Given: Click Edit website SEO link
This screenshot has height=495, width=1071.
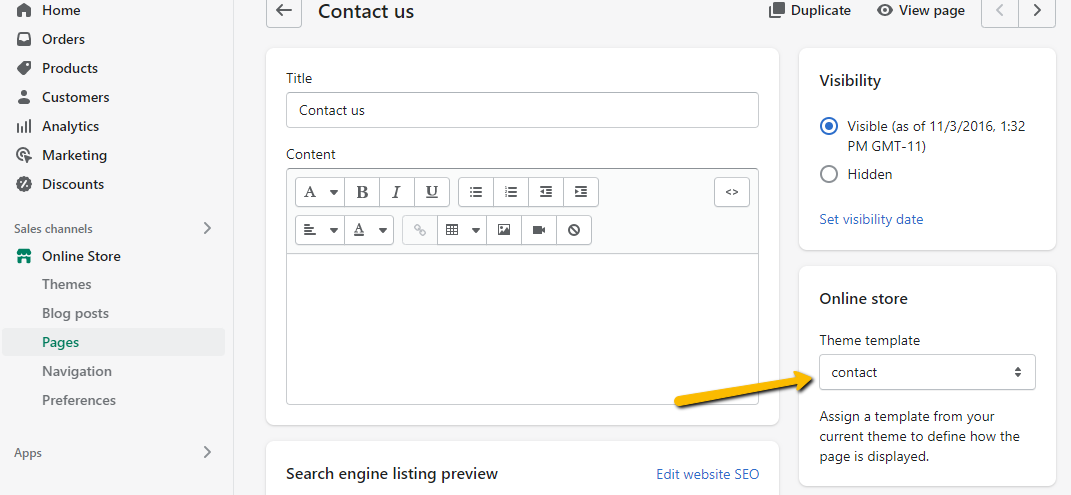Looking at the screenshot, I should (x=707, y=474).
